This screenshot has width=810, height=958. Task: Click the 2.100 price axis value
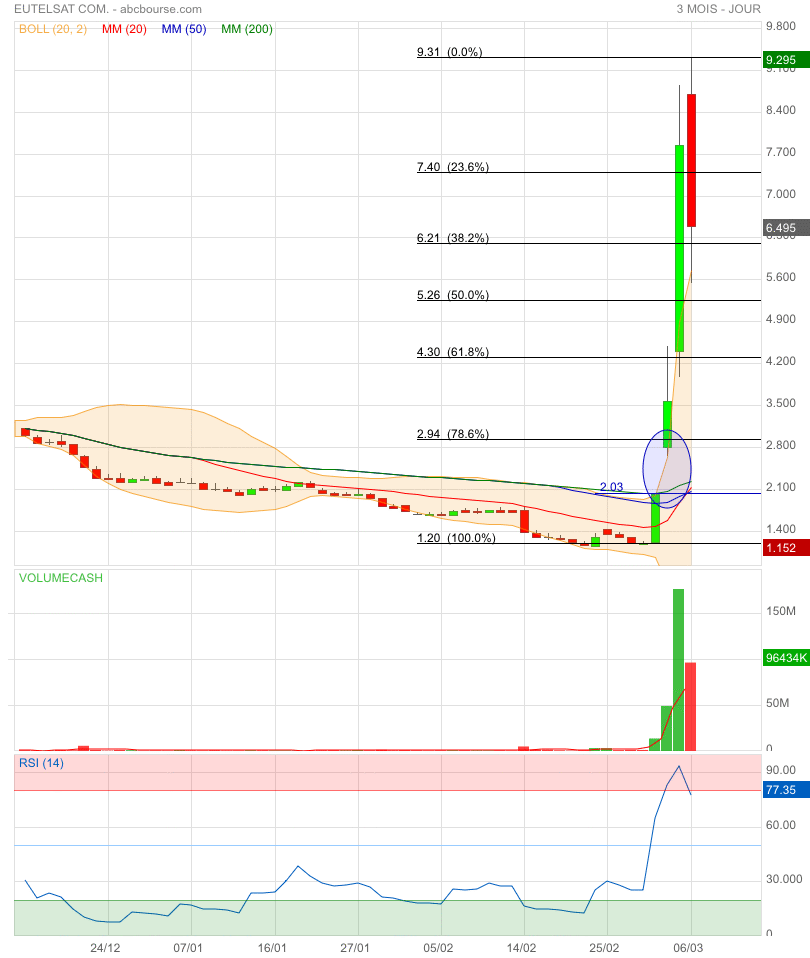[781, 487]
